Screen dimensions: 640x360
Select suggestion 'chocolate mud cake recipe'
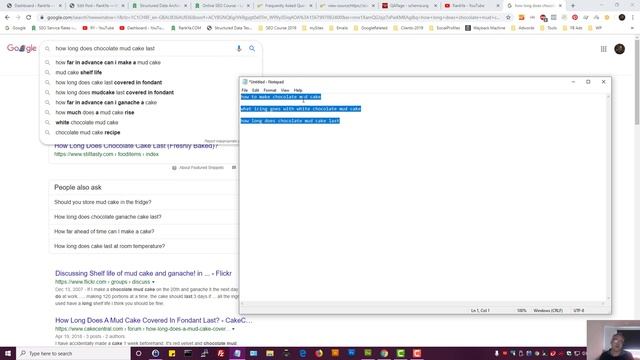tap(88, 133)
